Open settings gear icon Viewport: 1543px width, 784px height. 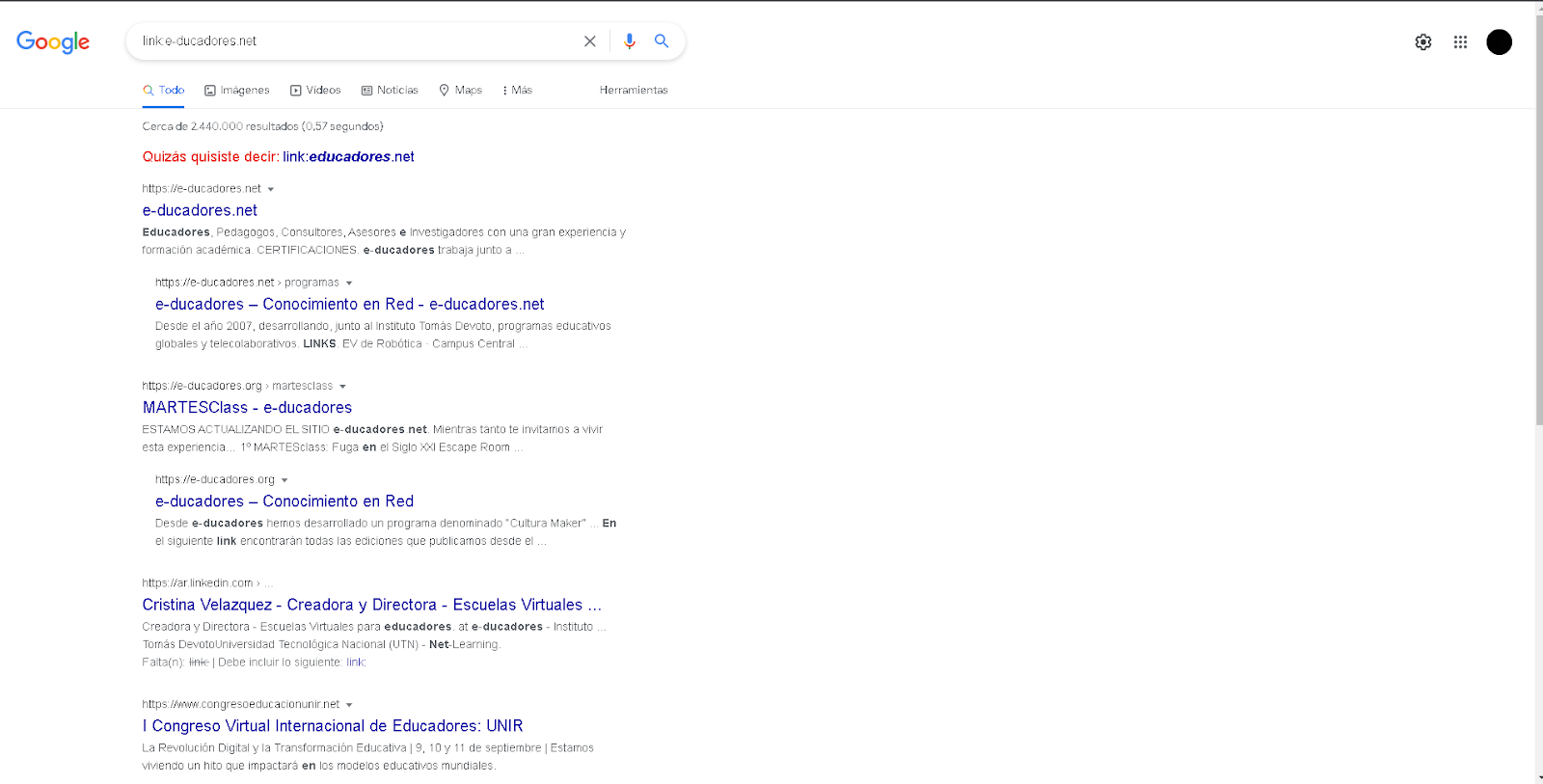[x=1423, y=42]
